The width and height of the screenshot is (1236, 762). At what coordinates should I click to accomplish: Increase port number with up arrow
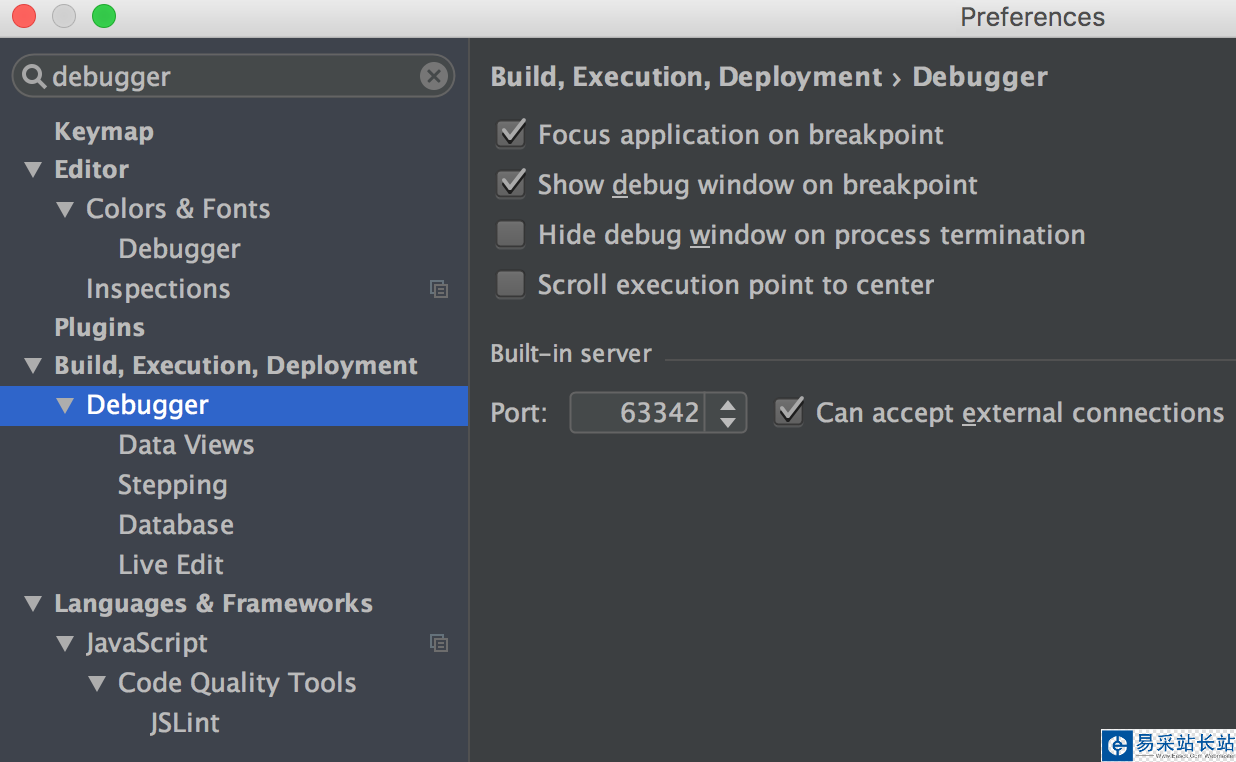tap(727, 404)
